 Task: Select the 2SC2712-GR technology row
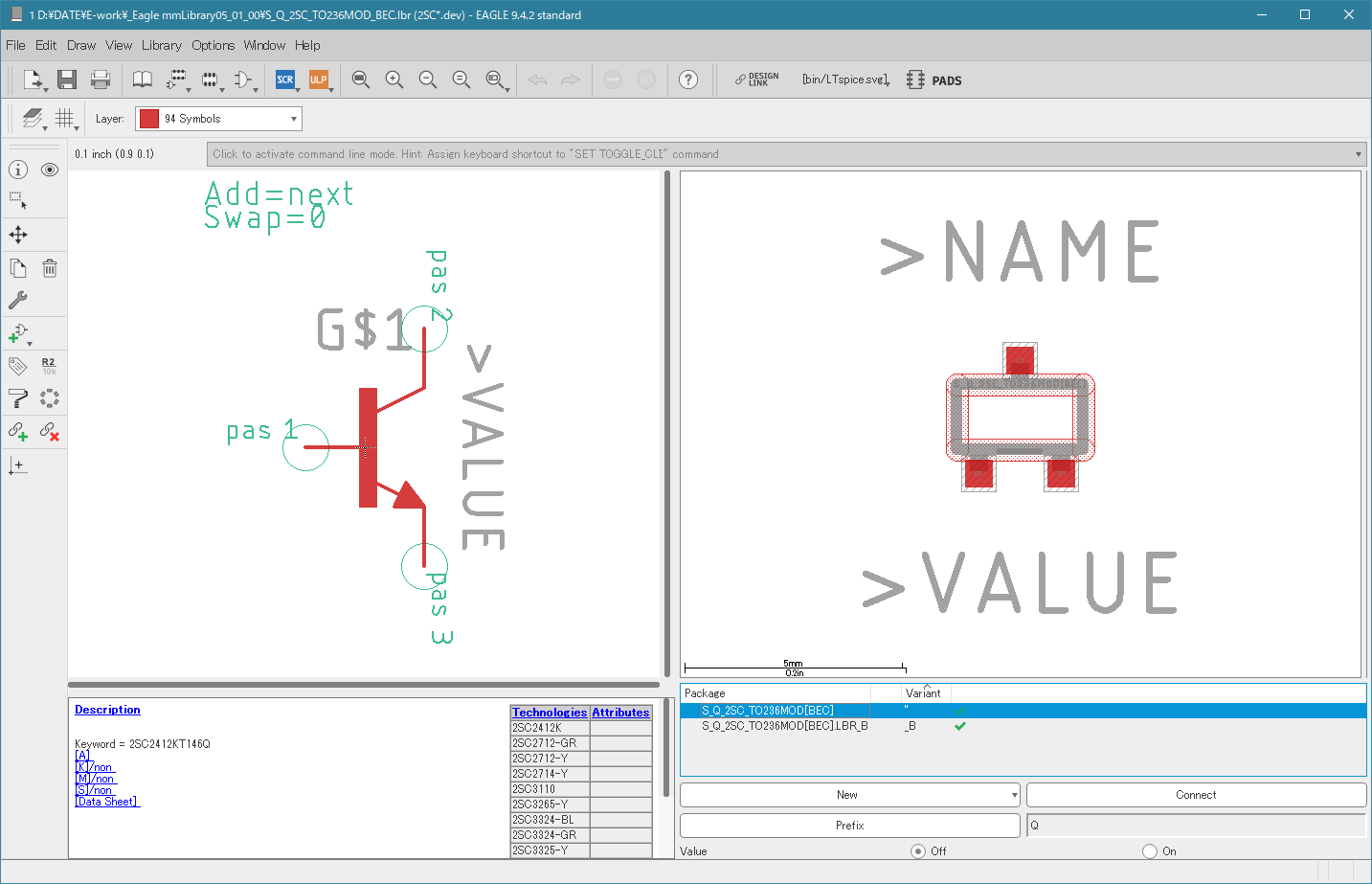coord(545,743)
